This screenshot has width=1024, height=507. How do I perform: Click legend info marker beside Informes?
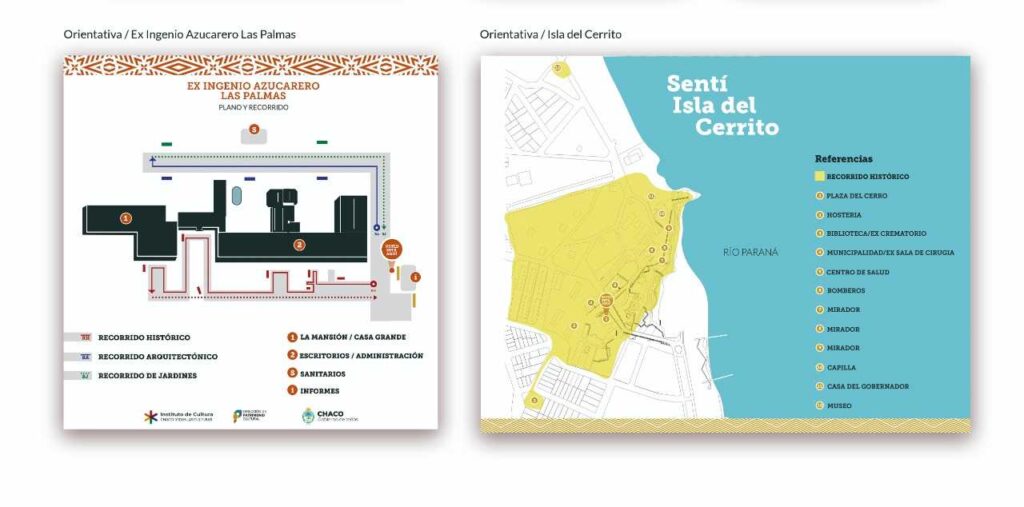click(x=293, y=391)
